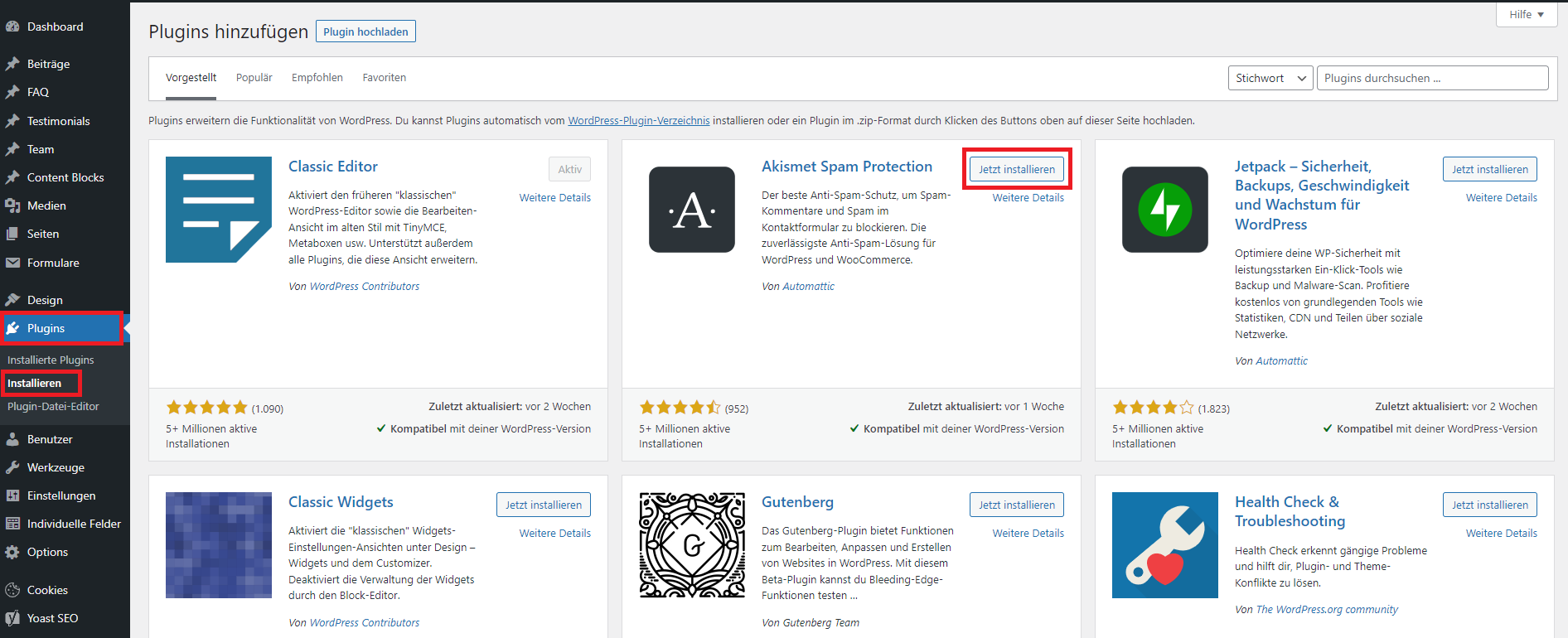The width and height of the screenshot is (1568, 638).
Task: Open the Stichwort search type dropdown
Action: click(1270, 78)
